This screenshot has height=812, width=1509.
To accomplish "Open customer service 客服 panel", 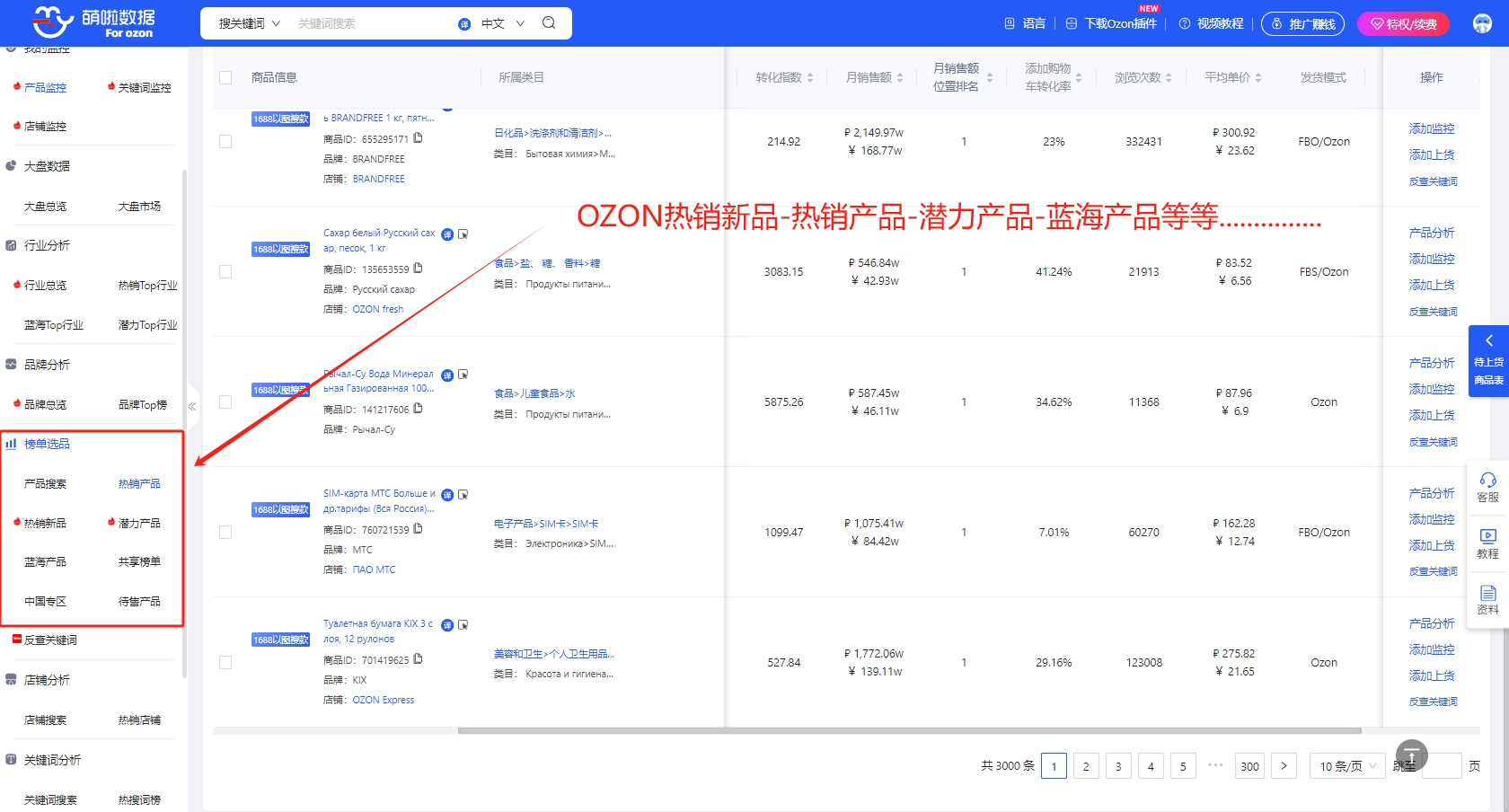I will (x=1487, y=488).
